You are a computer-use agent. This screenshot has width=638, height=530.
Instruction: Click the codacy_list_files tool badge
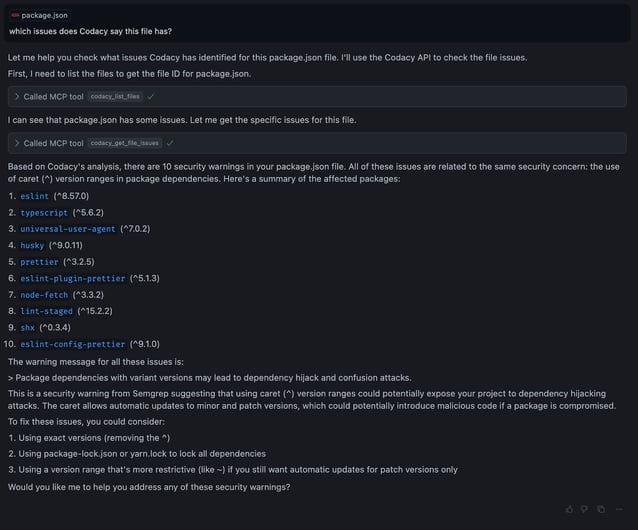pos(115,96)
